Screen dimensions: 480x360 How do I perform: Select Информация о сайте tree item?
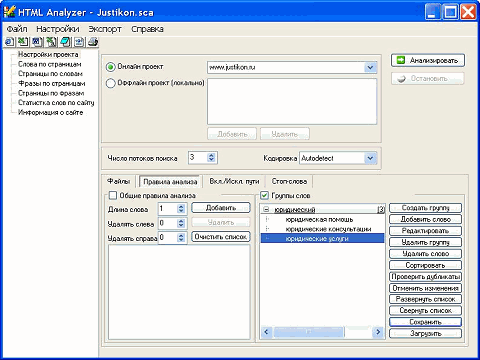point(50,112)
